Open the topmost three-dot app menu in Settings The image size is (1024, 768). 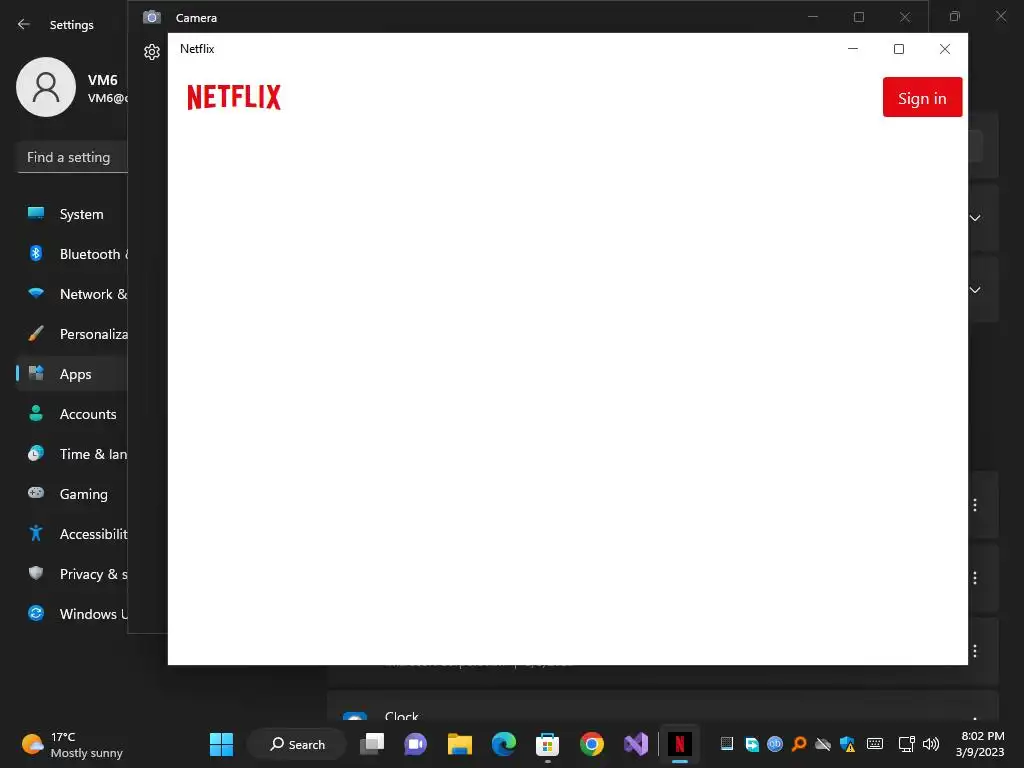point(975,505)
